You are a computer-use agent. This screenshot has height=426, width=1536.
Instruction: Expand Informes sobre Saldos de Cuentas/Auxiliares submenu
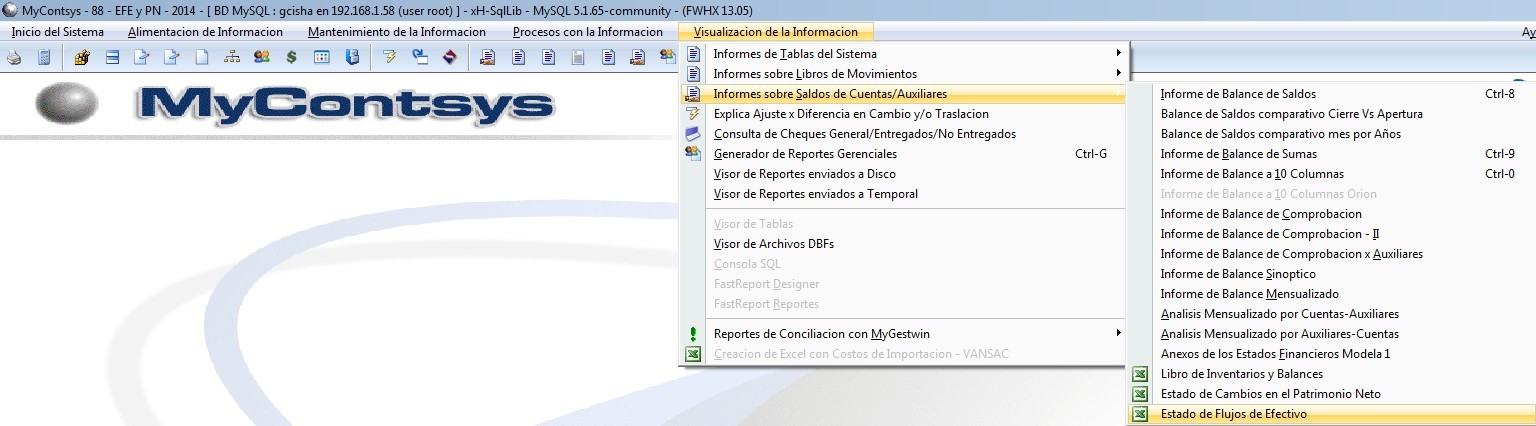tap(905, 94)
